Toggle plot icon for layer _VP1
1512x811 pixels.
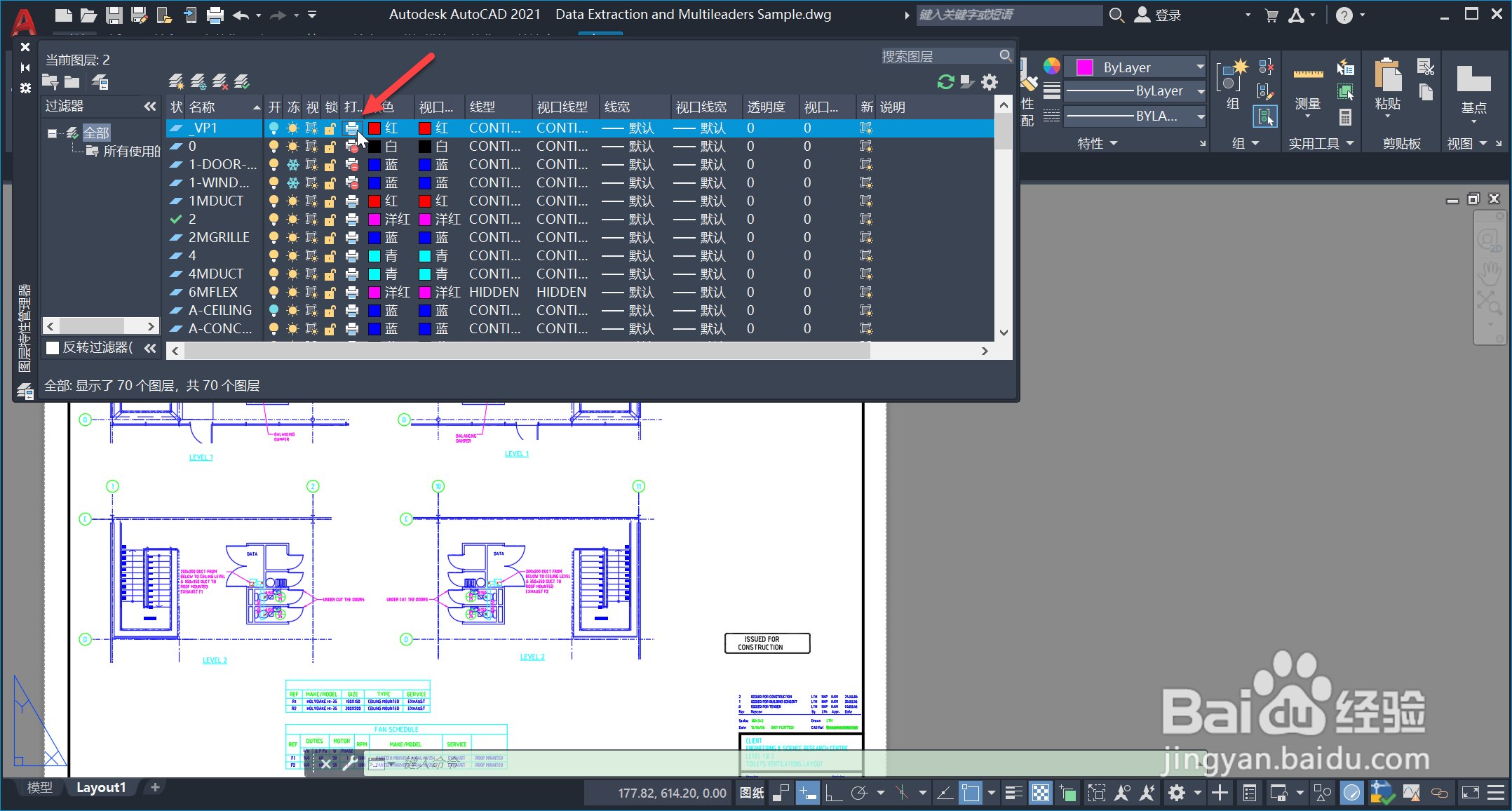click(351, 128)
